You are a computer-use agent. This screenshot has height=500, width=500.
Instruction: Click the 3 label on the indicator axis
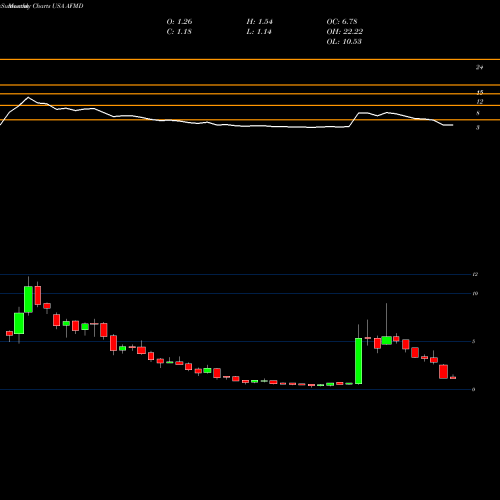point(478,127)
